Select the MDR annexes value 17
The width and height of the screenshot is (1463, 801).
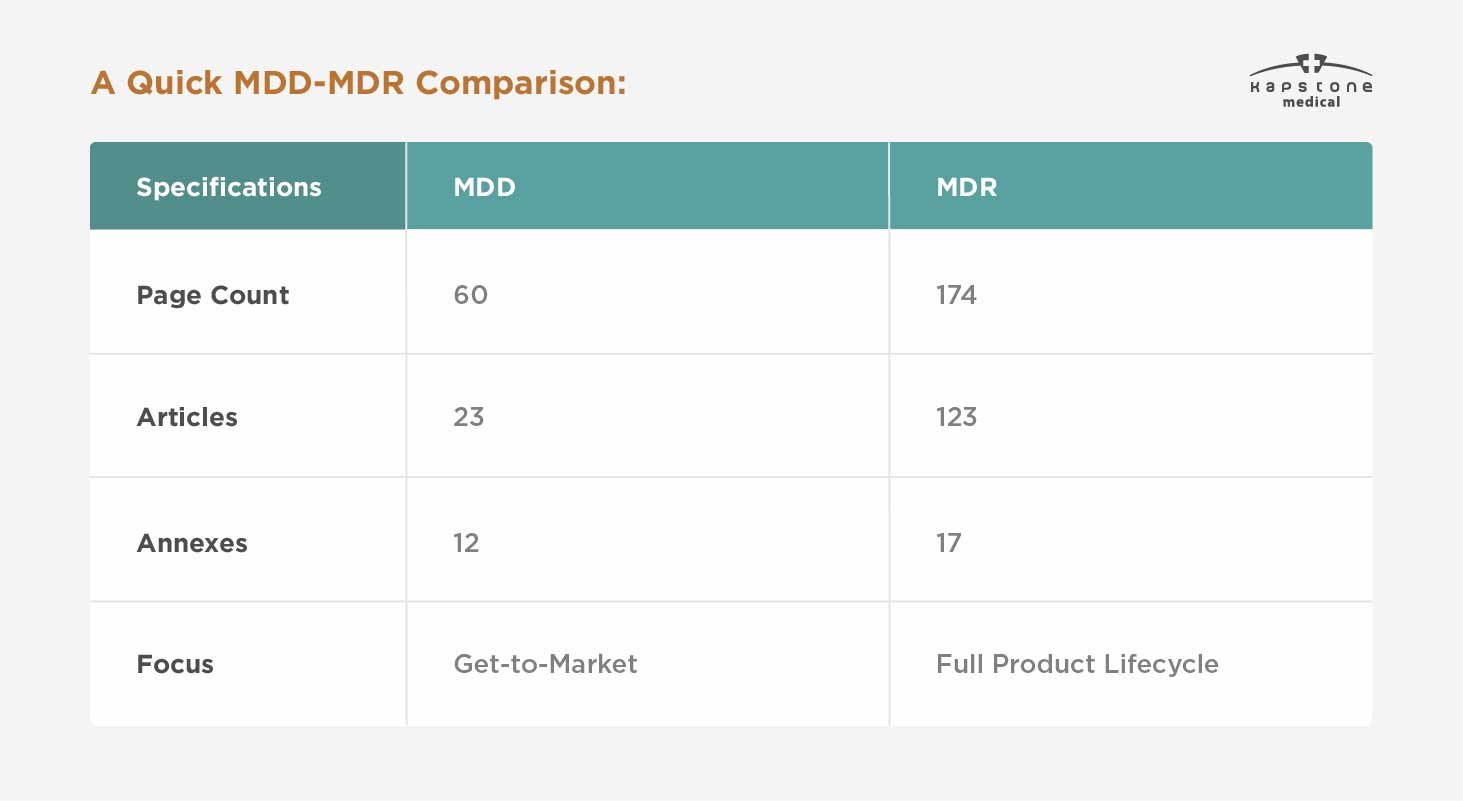pos(948,543)
